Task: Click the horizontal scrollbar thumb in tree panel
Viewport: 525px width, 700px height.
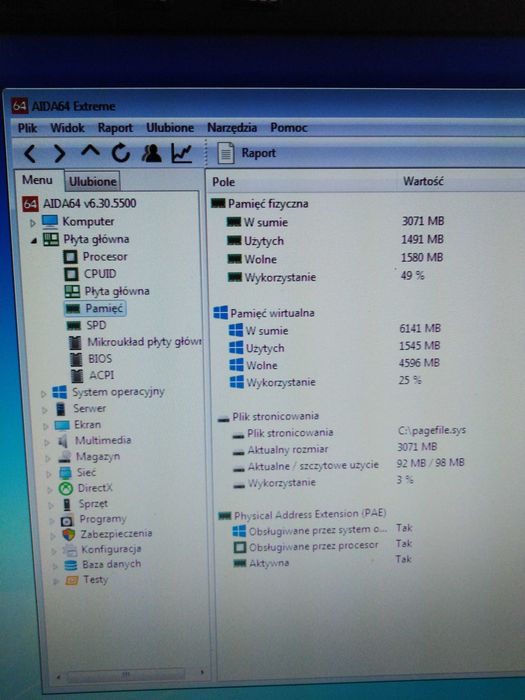Action: click(125, 674)
